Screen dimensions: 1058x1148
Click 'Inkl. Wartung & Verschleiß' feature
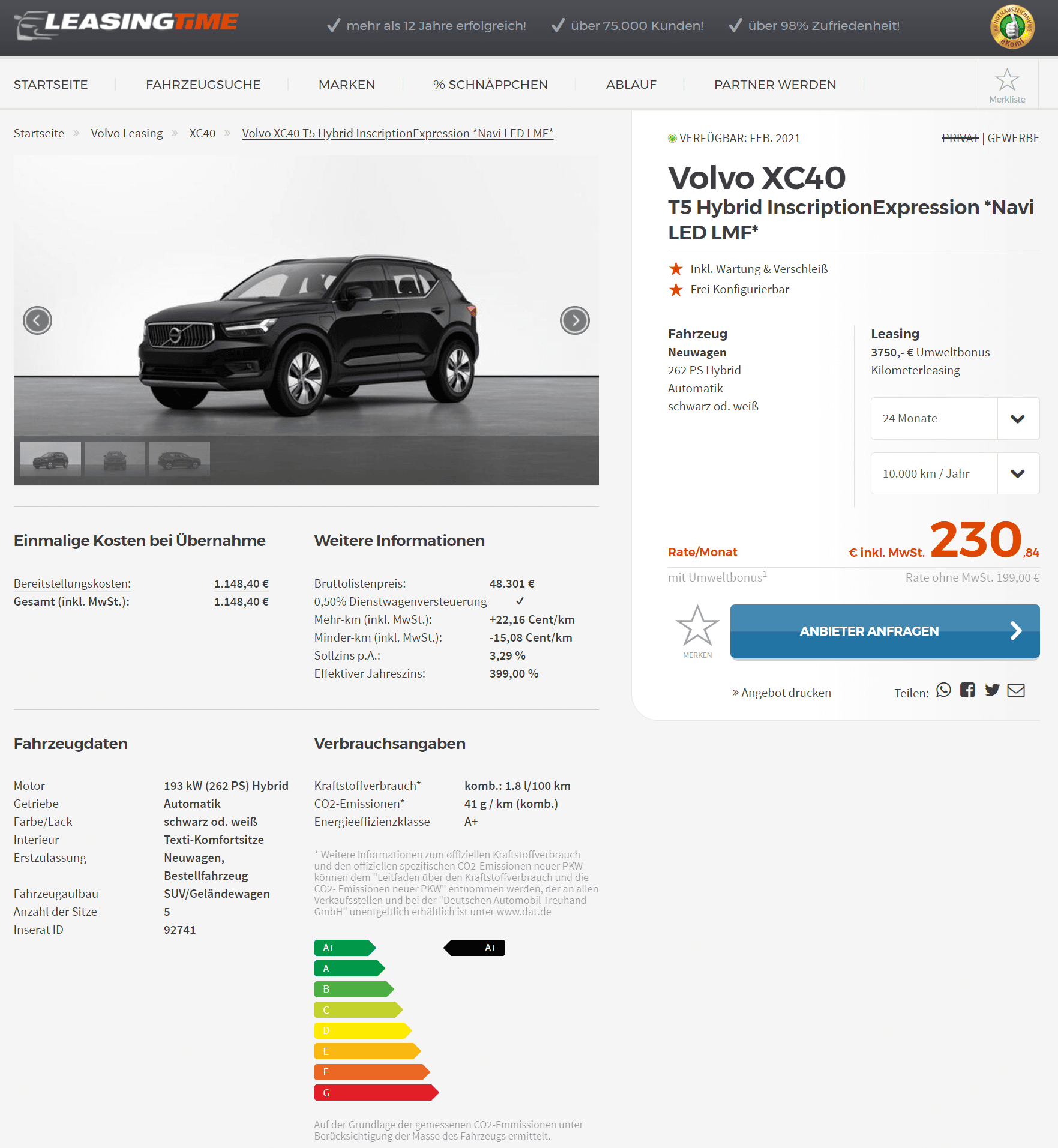coord(759,269)
